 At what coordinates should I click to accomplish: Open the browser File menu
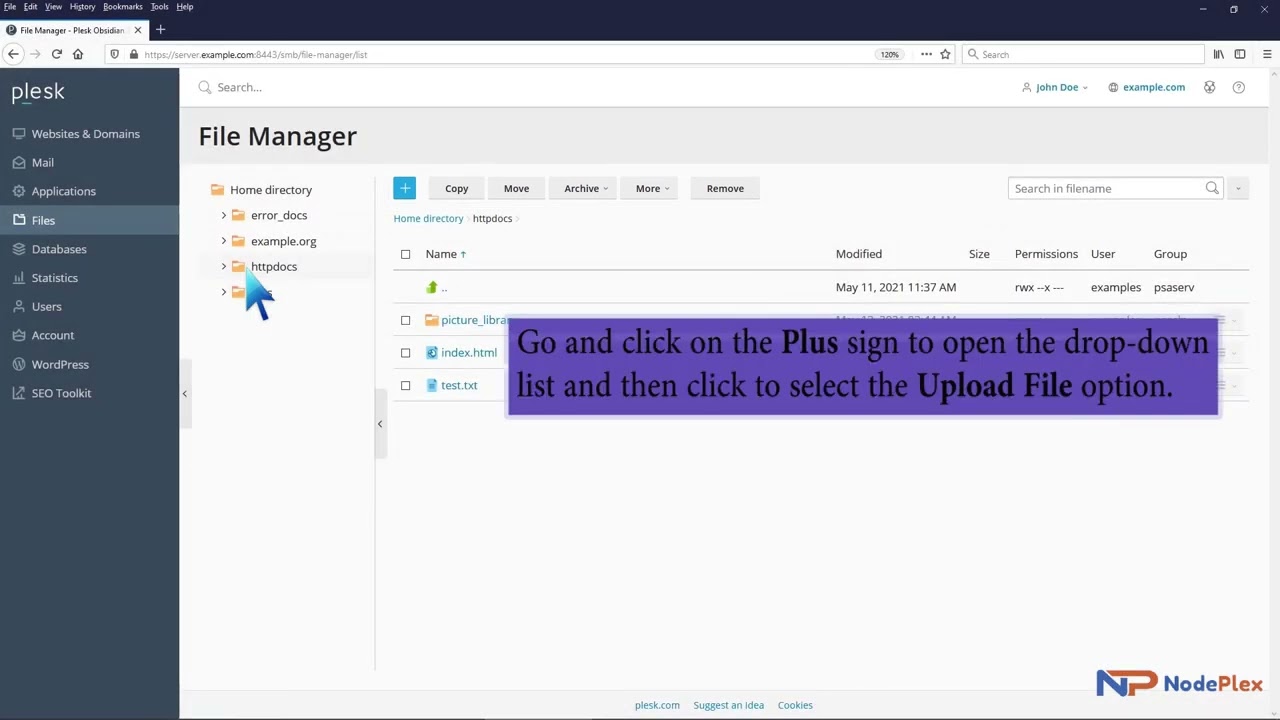coord(9,7)
